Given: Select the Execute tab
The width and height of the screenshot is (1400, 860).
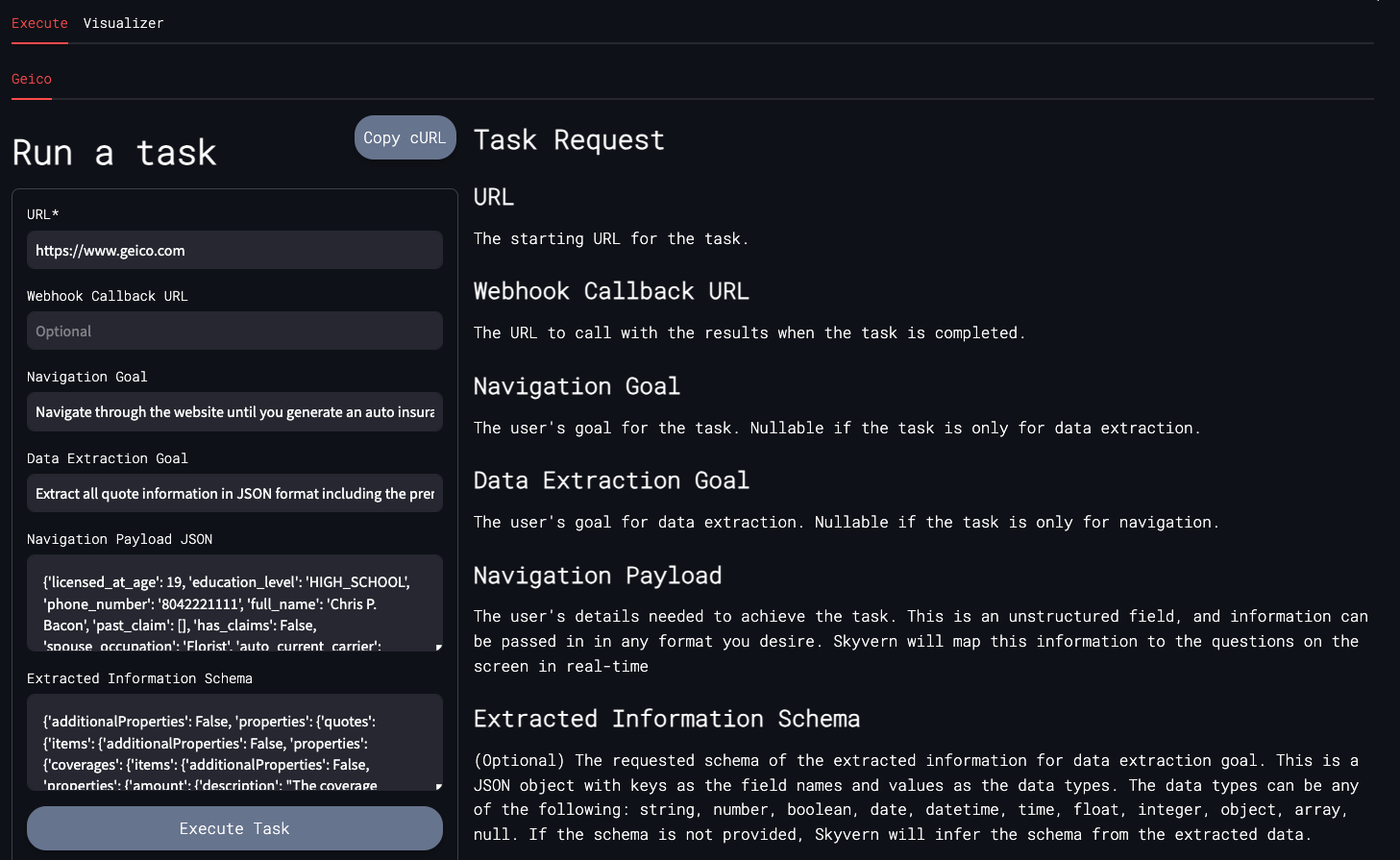Looking at the screenshot, I should (x=39, y=23).
